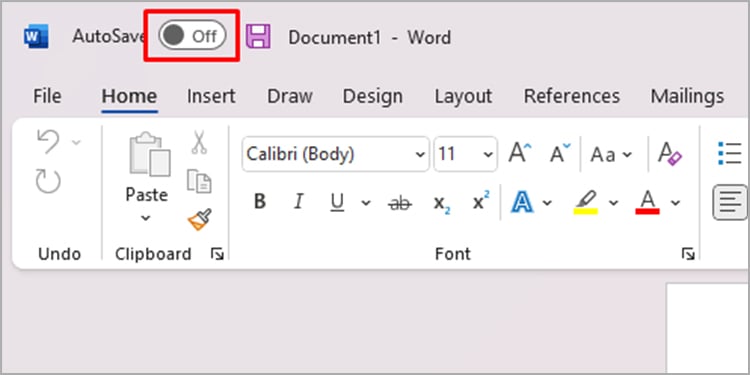Clear all formatting with eraser icon
This screenshot has width=750, height=375.
[x=670, y=154]
